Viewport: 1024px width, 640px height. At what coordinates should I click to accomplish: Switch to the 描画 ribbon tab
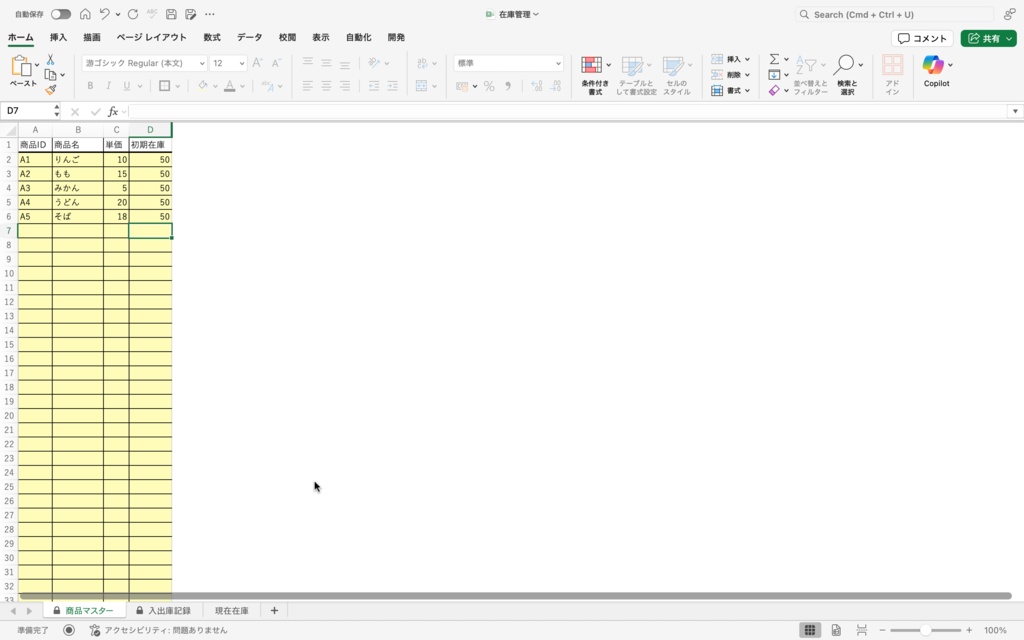pos(92,37)
